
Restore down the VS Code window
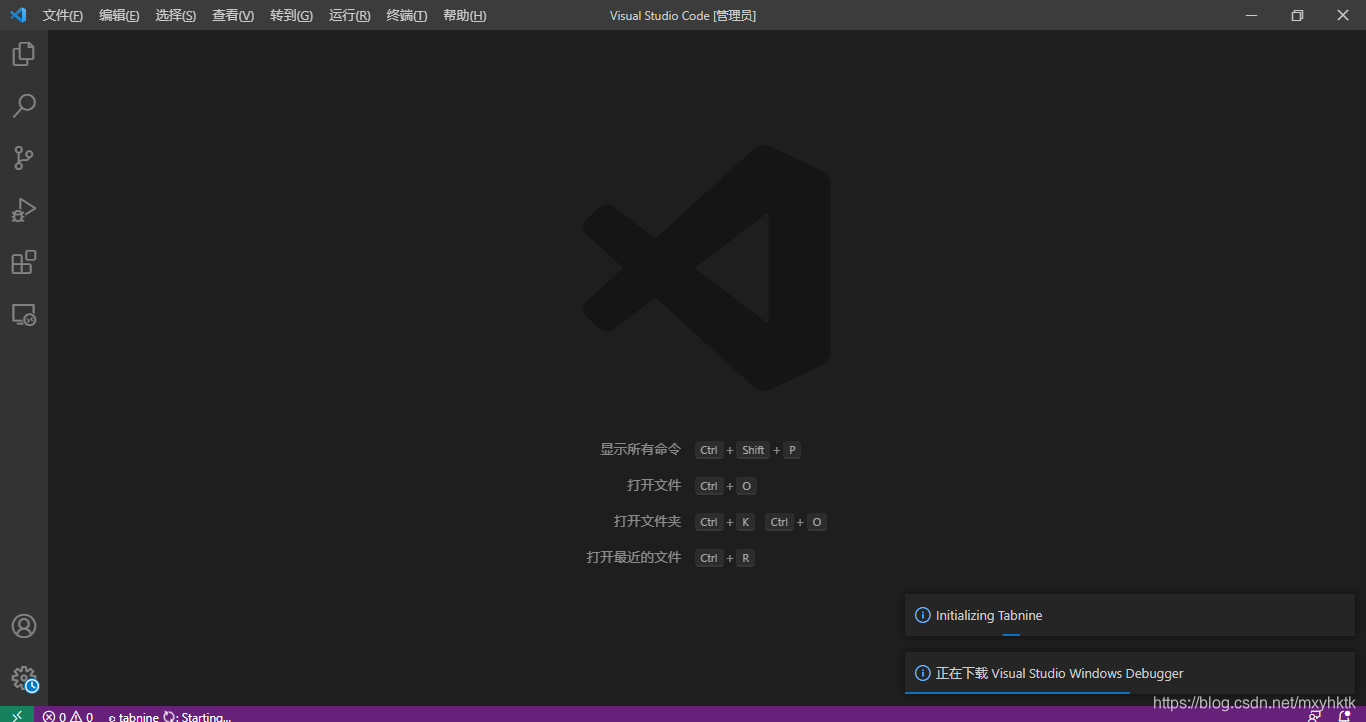1297,15
